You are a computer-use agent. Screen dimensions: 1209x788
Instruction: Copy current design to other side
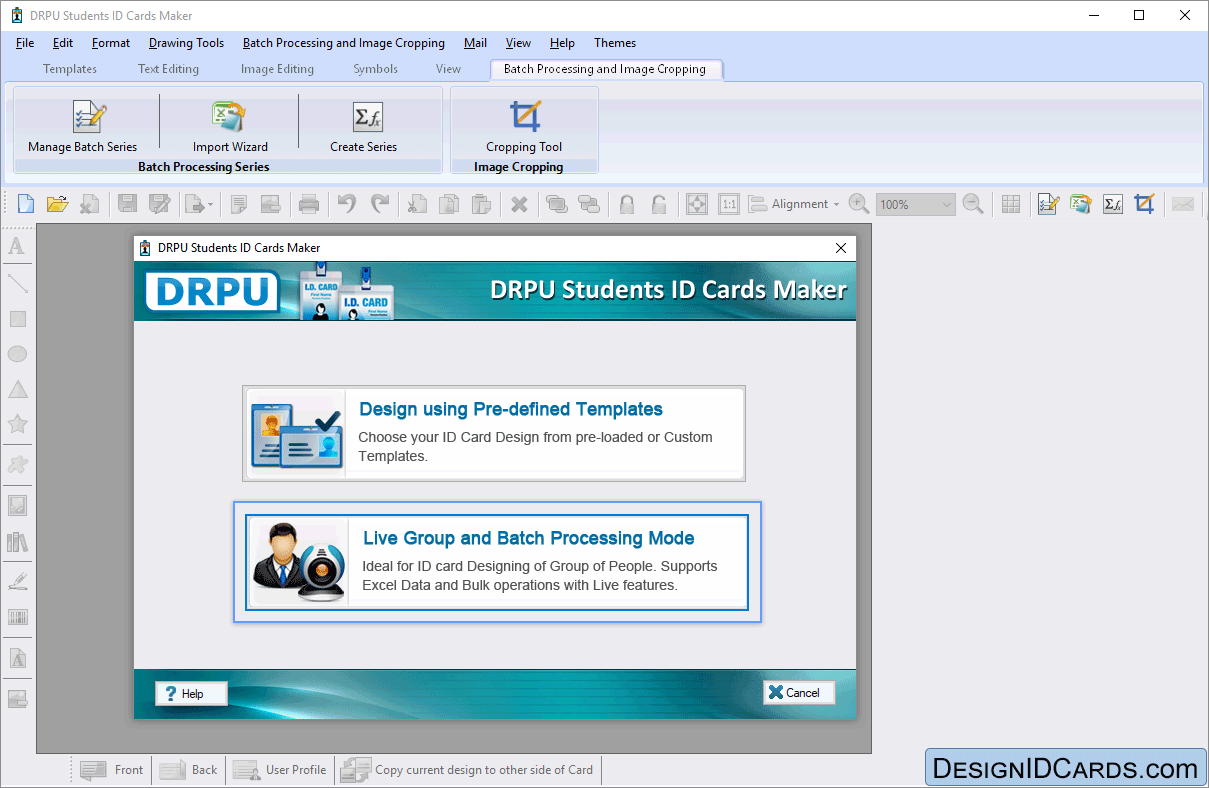coord(468,770)
